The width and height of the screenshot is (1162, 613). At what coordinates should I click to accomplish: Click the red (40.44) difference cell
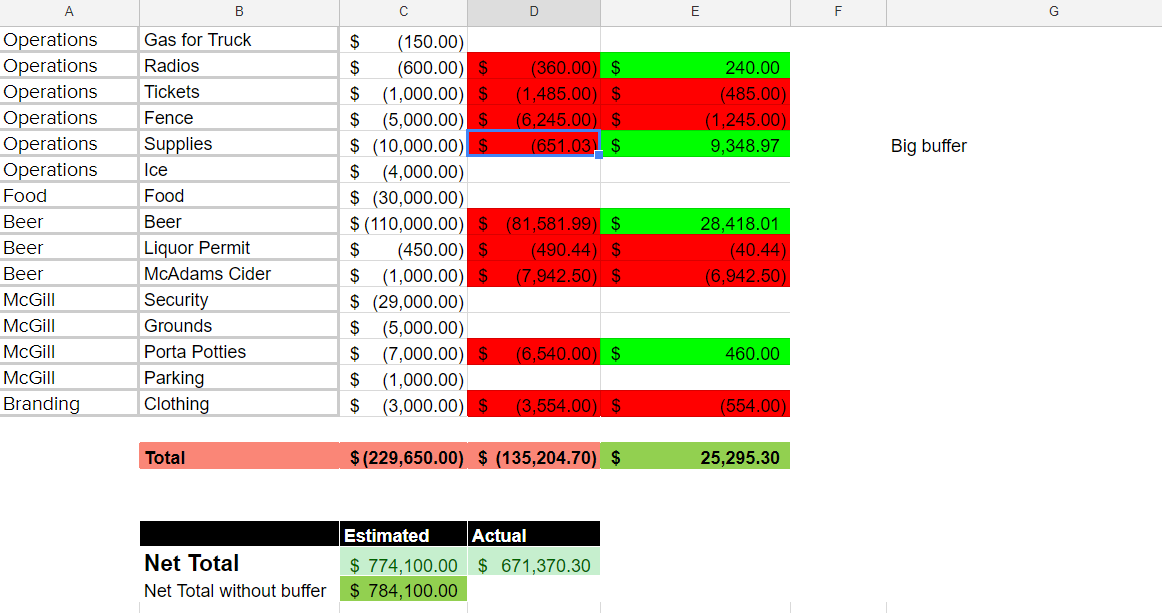pos(695,248)
